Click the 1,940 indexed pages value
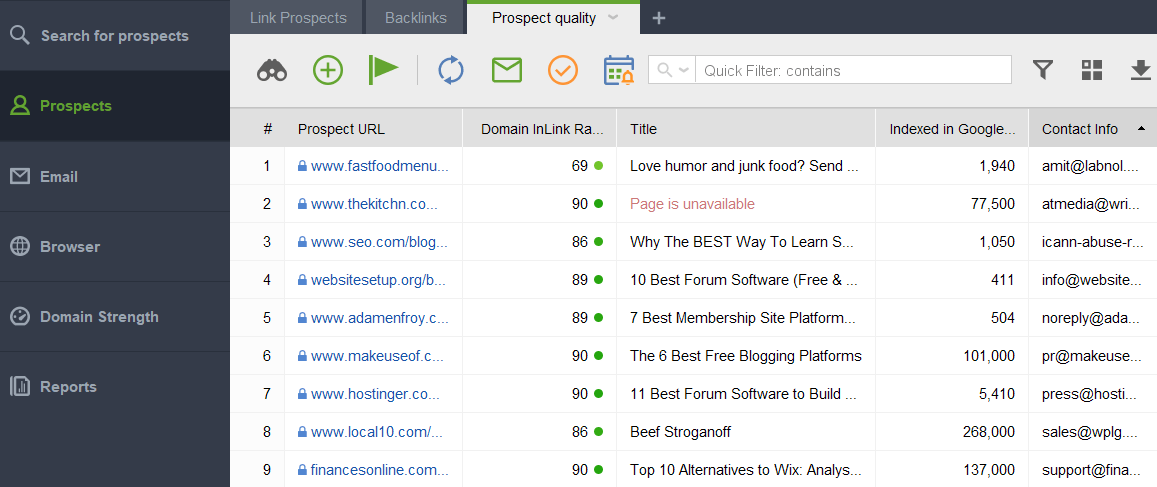This screenshot has width=1157, height=487. 997,166
